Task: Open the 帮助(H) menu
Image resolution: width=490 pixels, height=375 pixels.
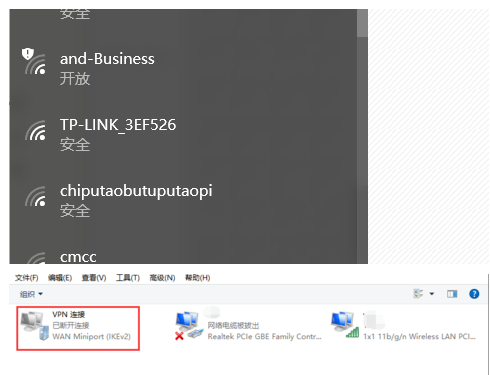Action: (198, 278)
